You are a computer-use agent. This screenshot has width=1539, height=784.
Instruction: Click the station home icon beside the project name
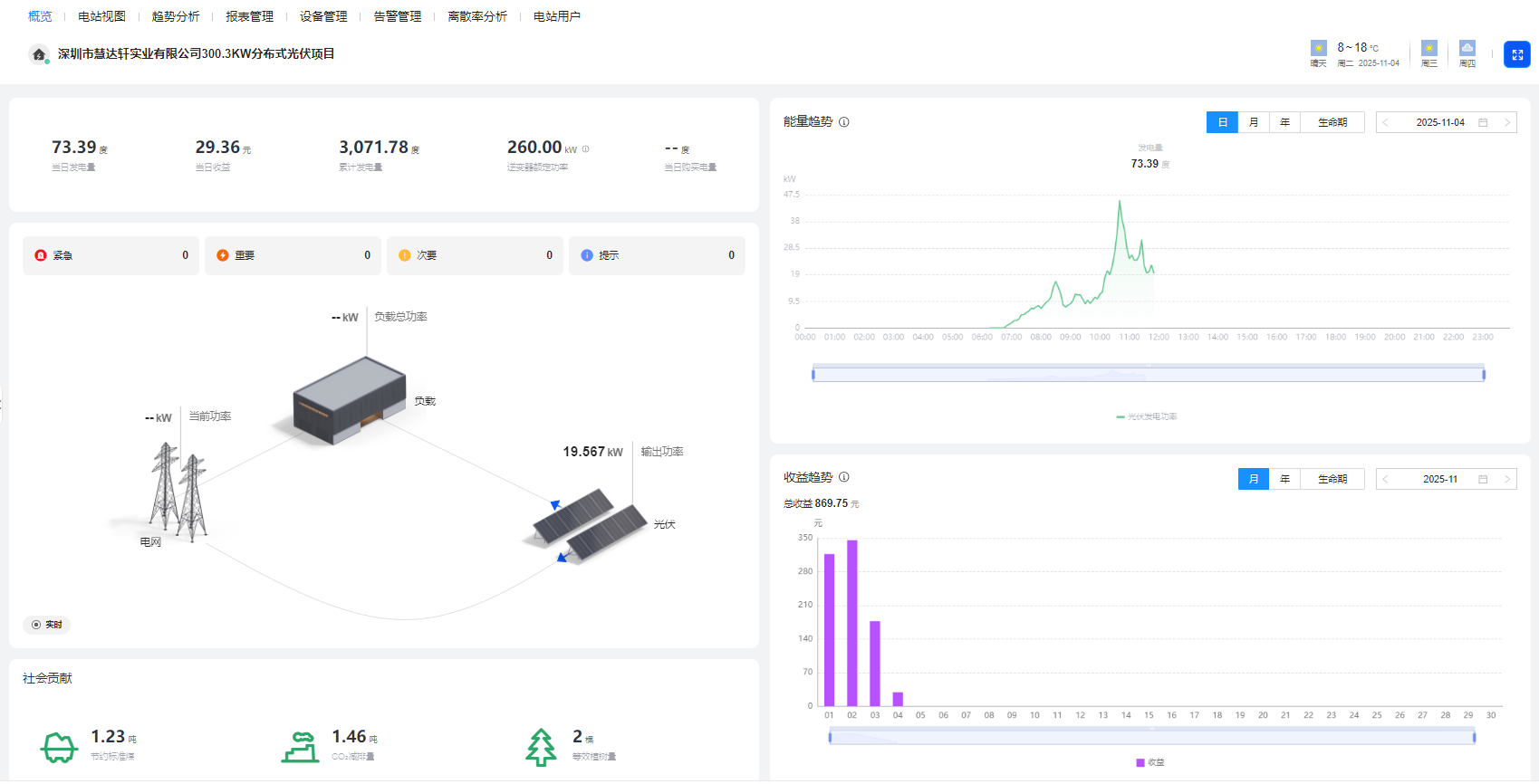[x=39, y=54]
